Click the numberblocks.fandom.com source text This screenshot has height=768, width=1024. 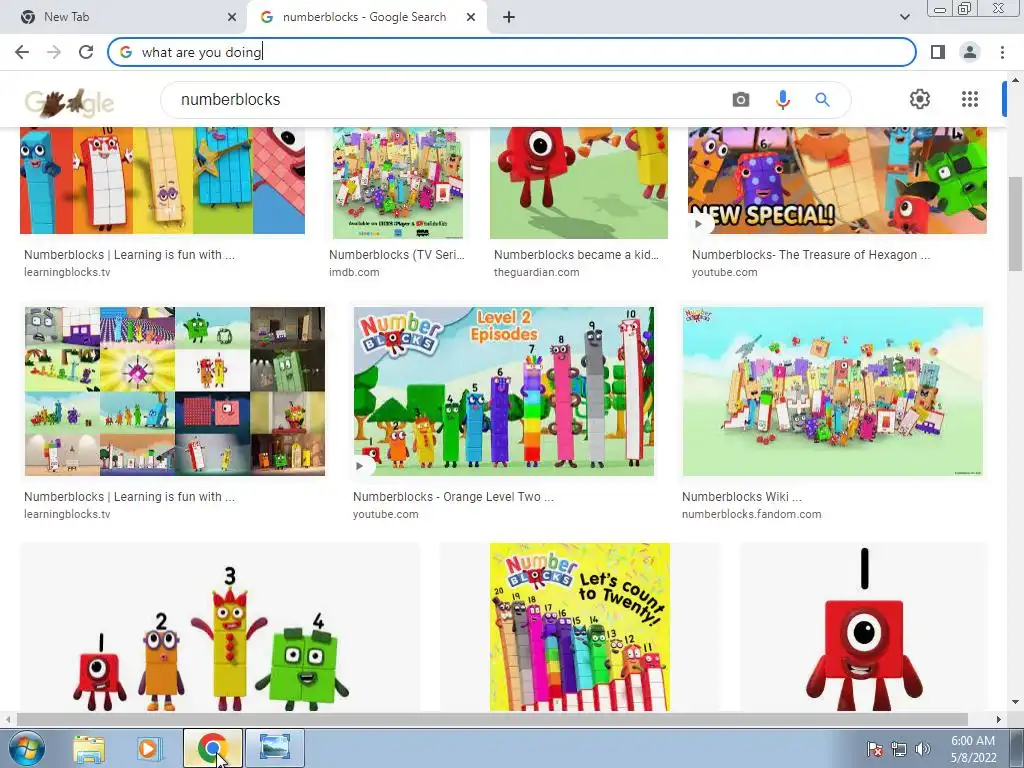(752, 515)
